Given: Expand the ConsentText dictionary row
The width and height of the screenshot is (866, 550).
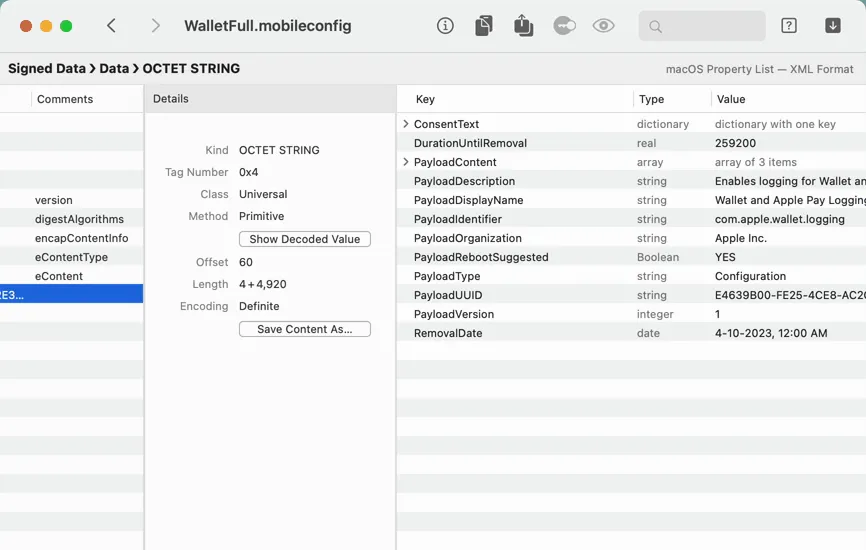Looking at the screenshot, I should pos(406,124).
